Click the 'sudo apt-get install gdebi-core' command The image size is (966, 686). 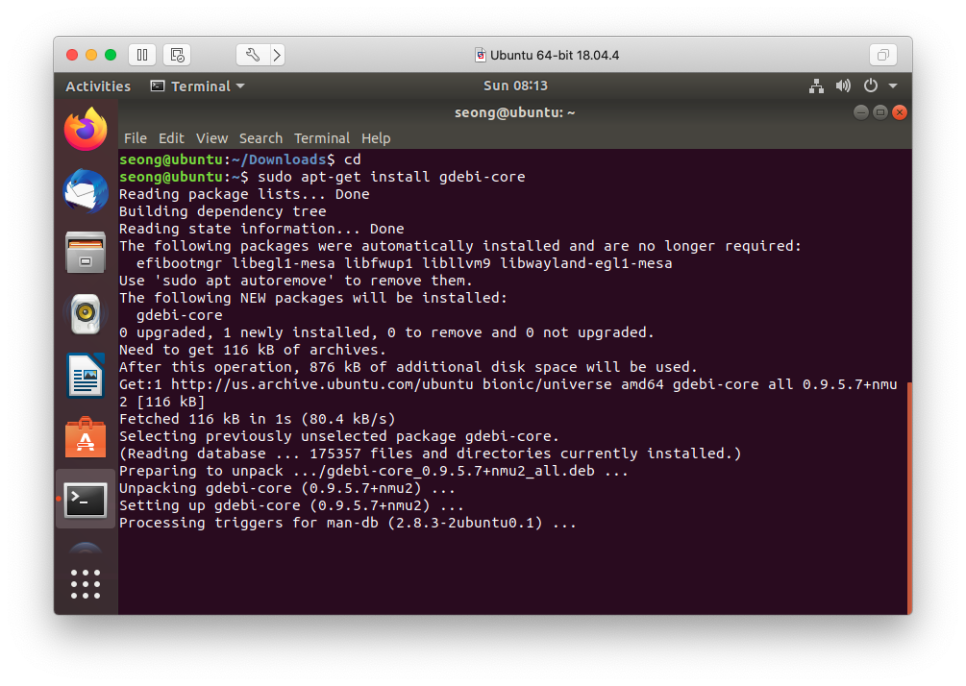(391, 177)
